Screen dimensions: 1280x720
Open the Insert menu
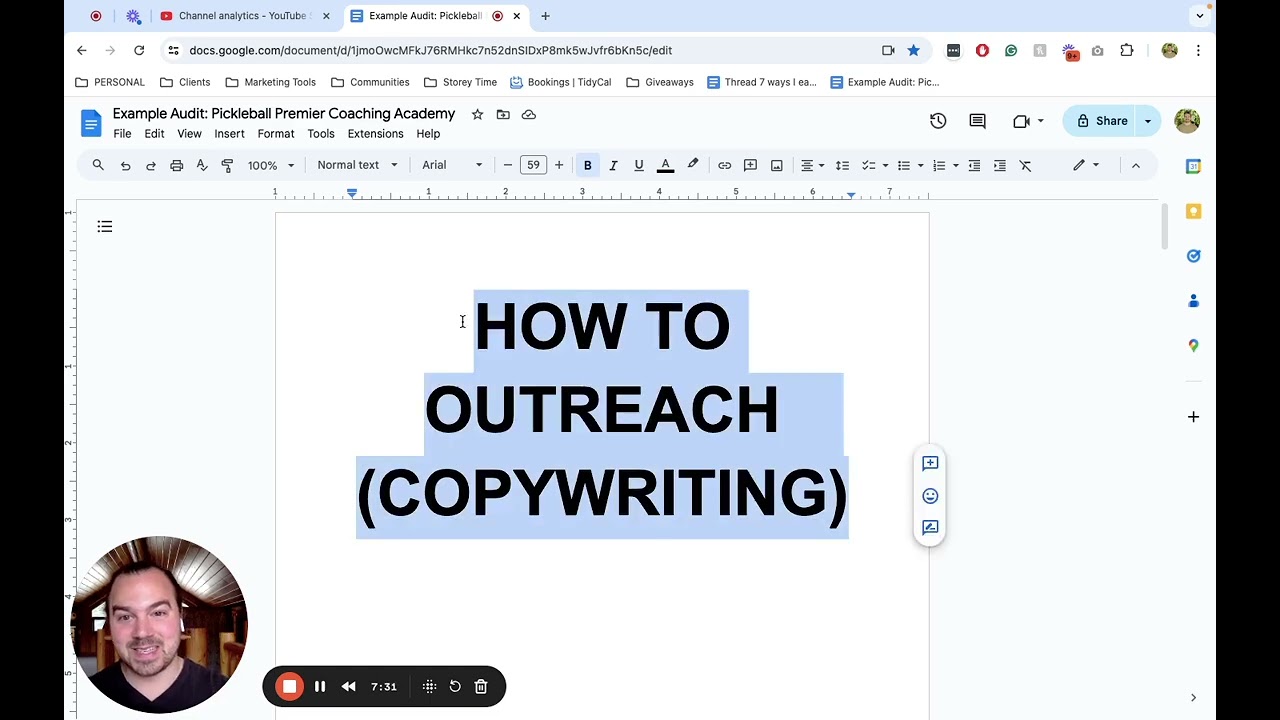point(229,134)
